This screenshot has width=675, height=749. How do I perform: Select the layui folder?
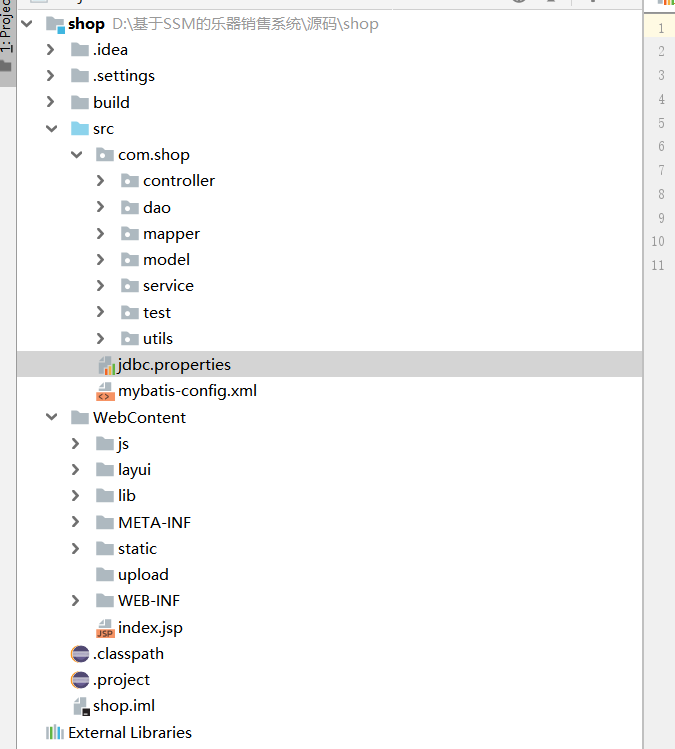tap(134, 469)
